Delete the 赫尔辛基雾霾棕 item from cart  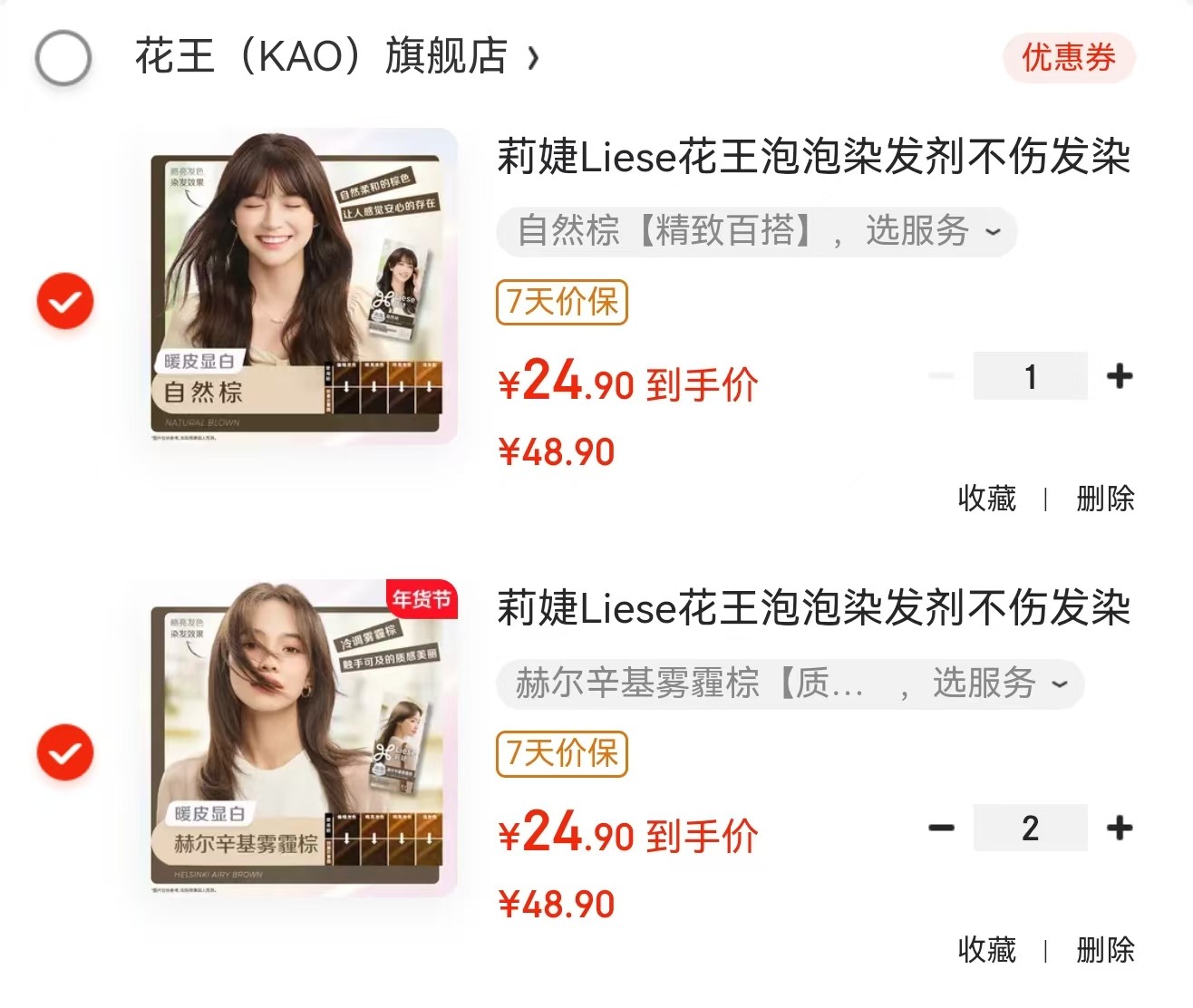pyautogui.click(x=1105, y=949)
